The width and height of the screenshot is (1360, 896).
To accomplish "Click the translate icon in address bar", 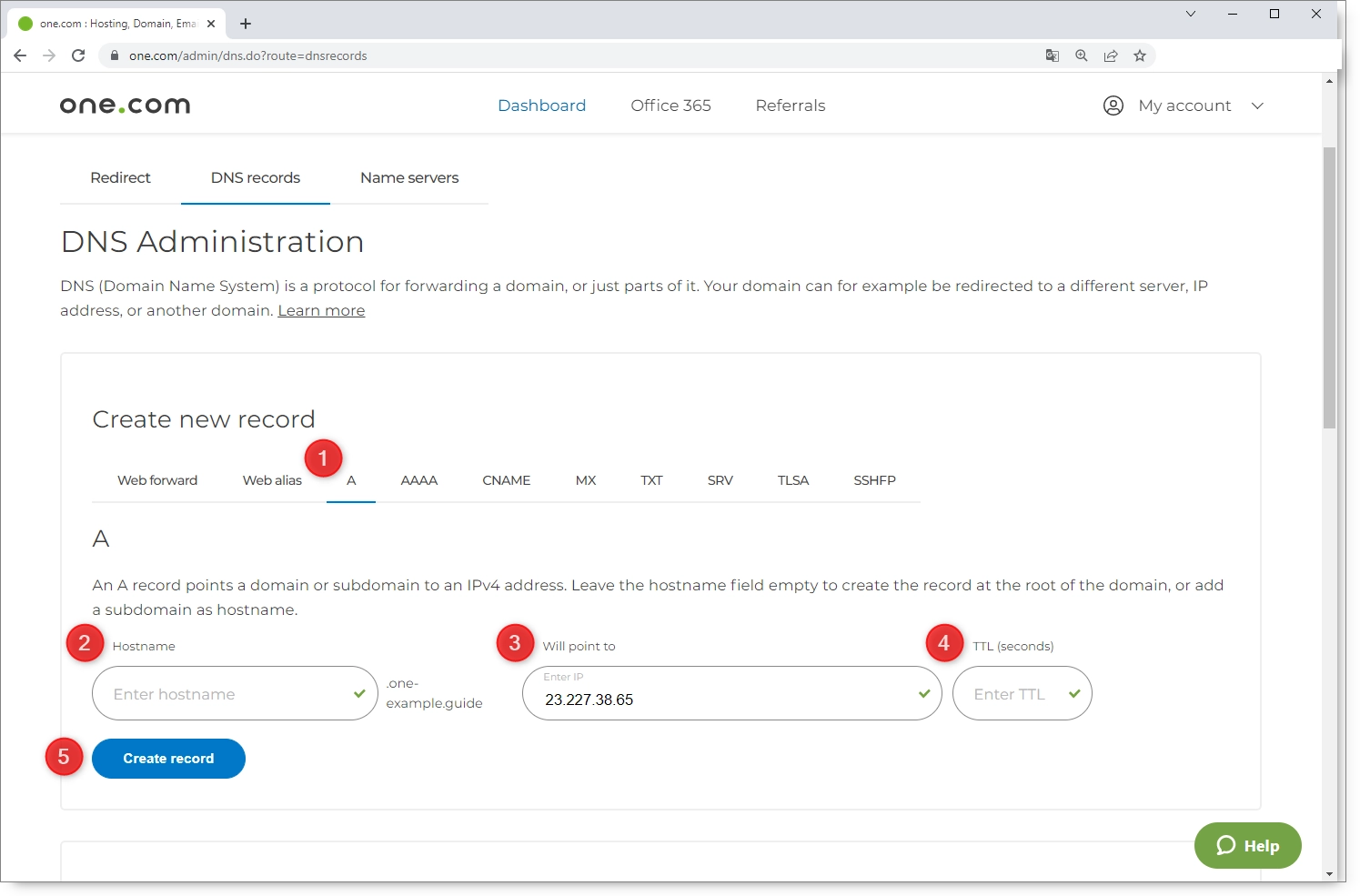I will pyautogui.click(x=1053, y=55).
